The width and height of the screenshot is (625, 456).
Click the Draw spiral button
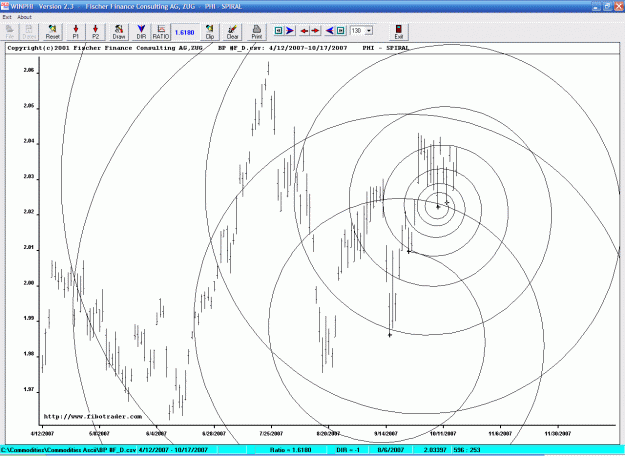(119, 32)
